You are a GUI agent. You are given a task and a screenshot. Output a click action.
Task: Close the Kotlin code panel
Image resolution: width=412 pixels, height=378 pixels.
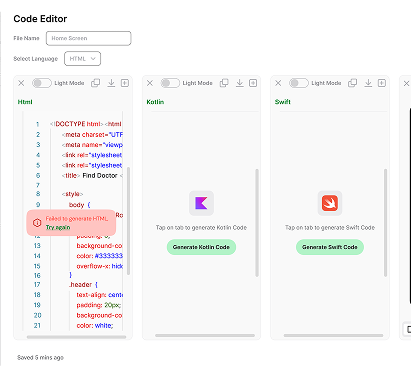(x=150, y=83)
